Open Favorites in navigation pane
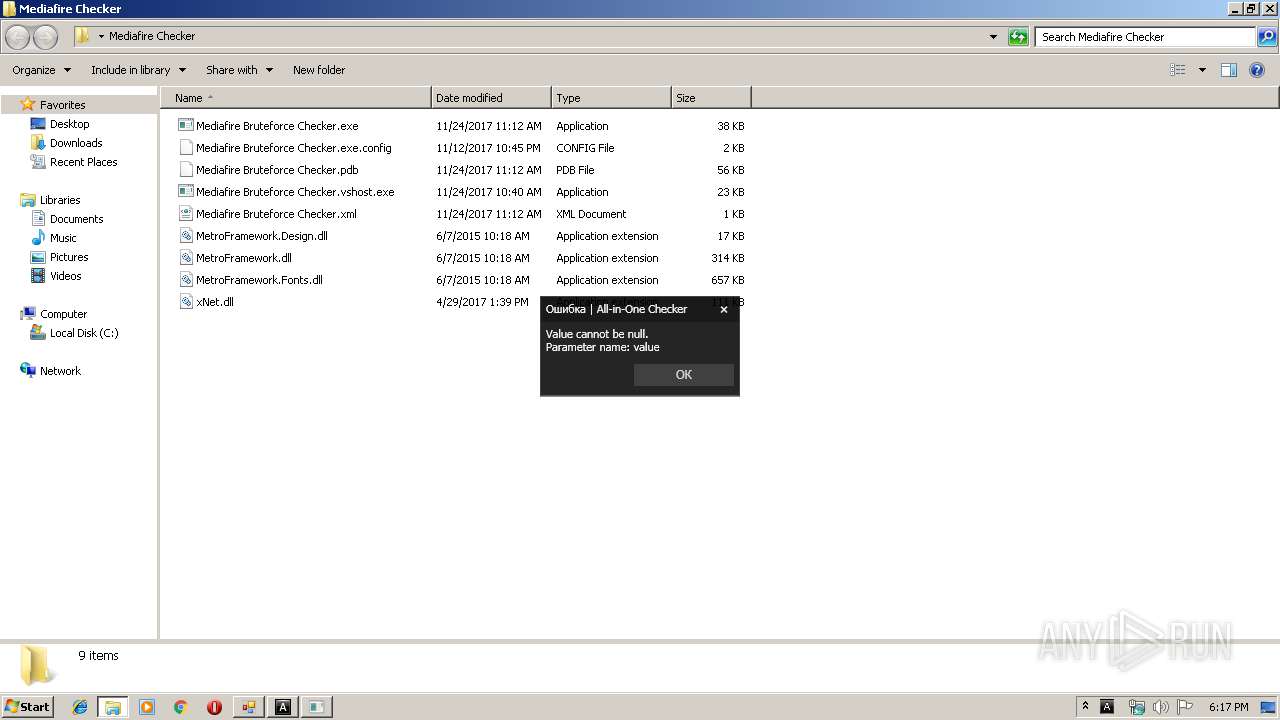This screenshot has width=1280, height=720. [62, 105]
